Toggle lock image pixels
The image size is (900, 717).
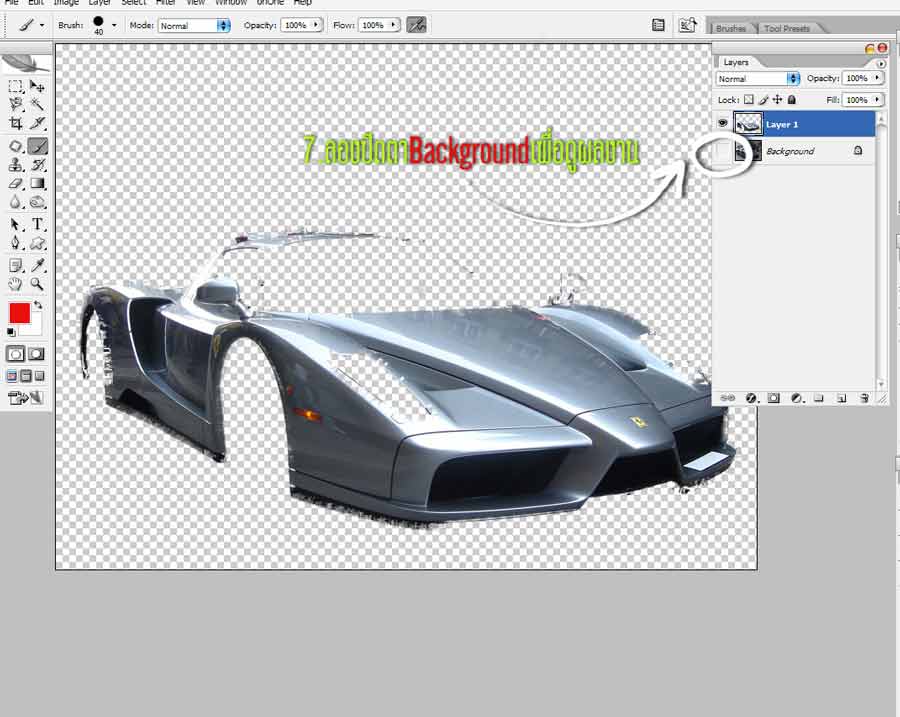tap(763, 100)
